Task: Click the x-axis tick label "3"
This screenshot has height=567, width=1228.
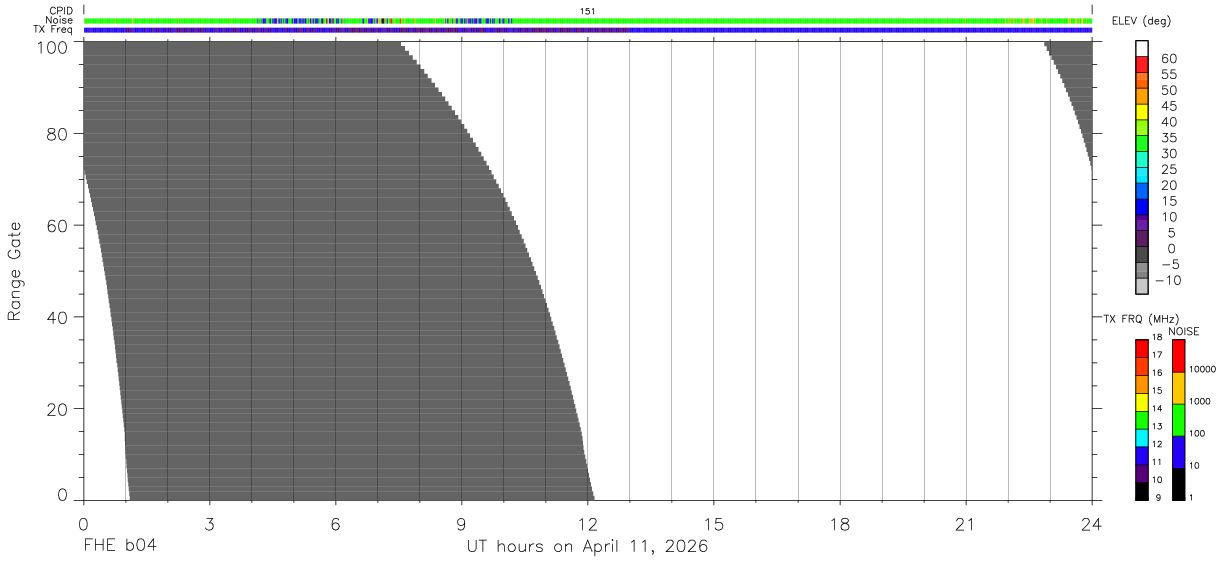Action: [209, 523]
